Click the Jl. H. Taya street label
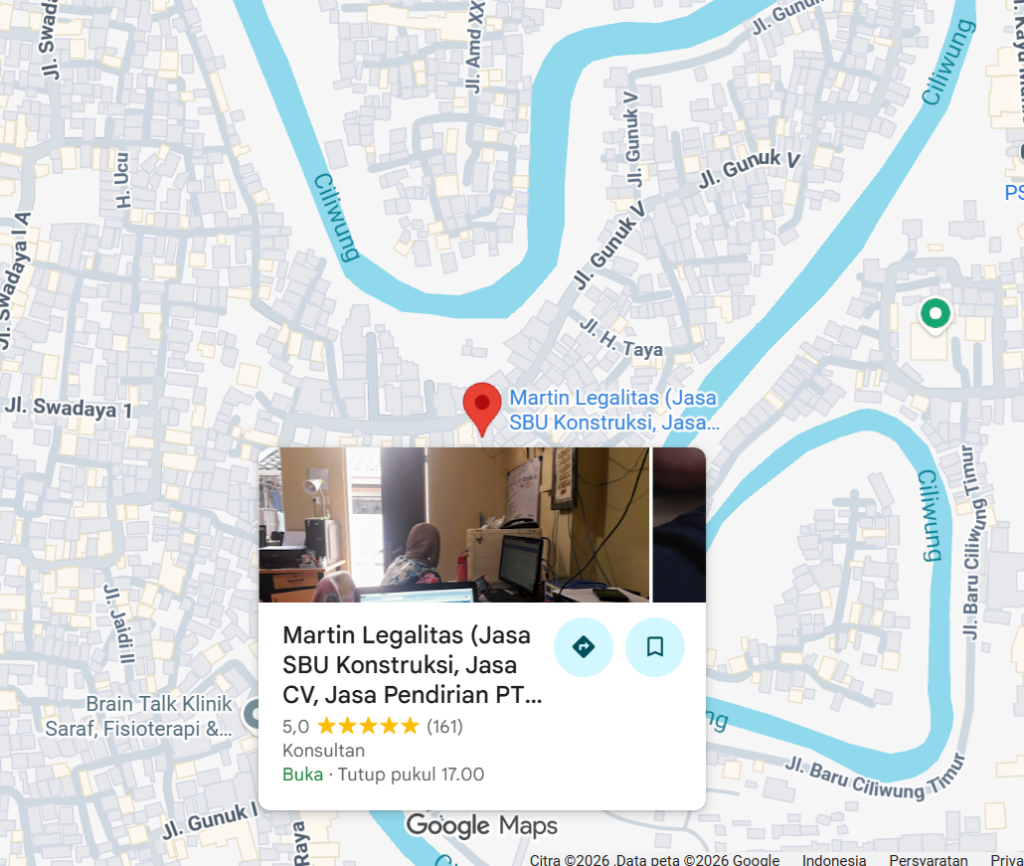 pyautogui.click(x=621, y=338)
